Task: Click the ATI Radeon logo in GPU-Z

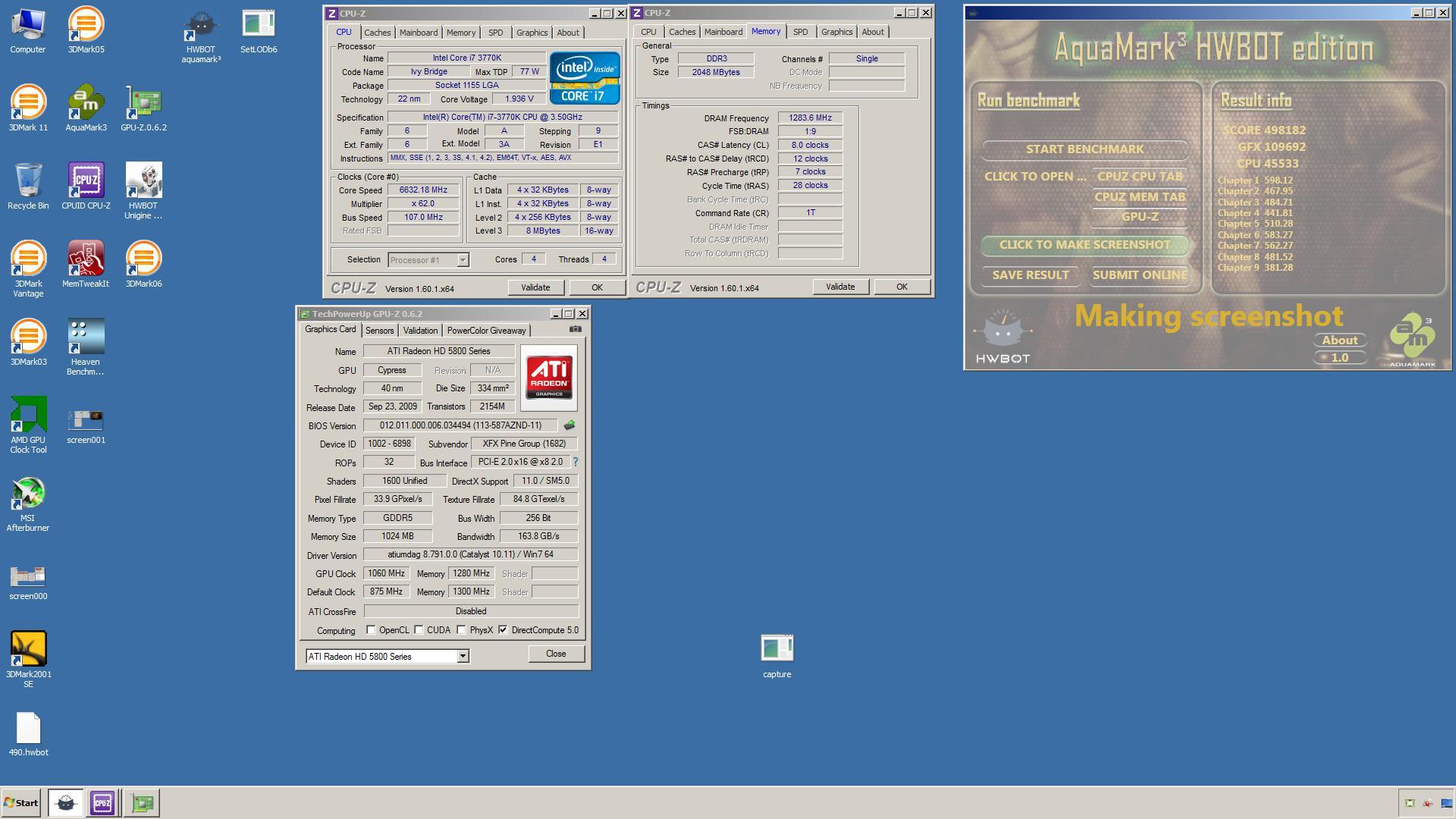Action: click(549, 378)
